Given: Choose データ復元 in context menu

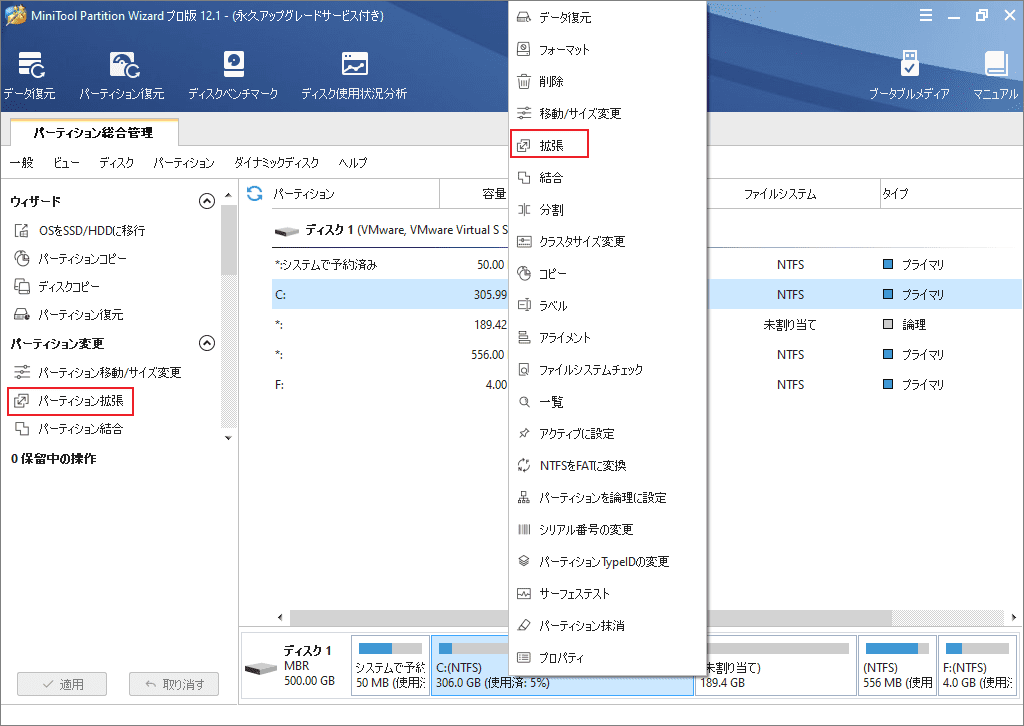Looking at the screenshot, I should [607, 18].
